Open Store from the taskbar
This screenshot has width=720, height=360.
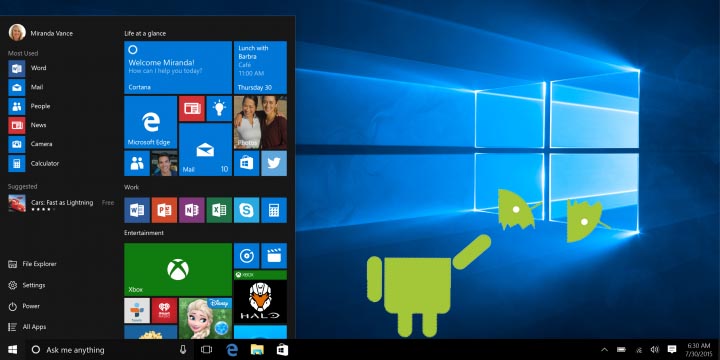[282, 350]
